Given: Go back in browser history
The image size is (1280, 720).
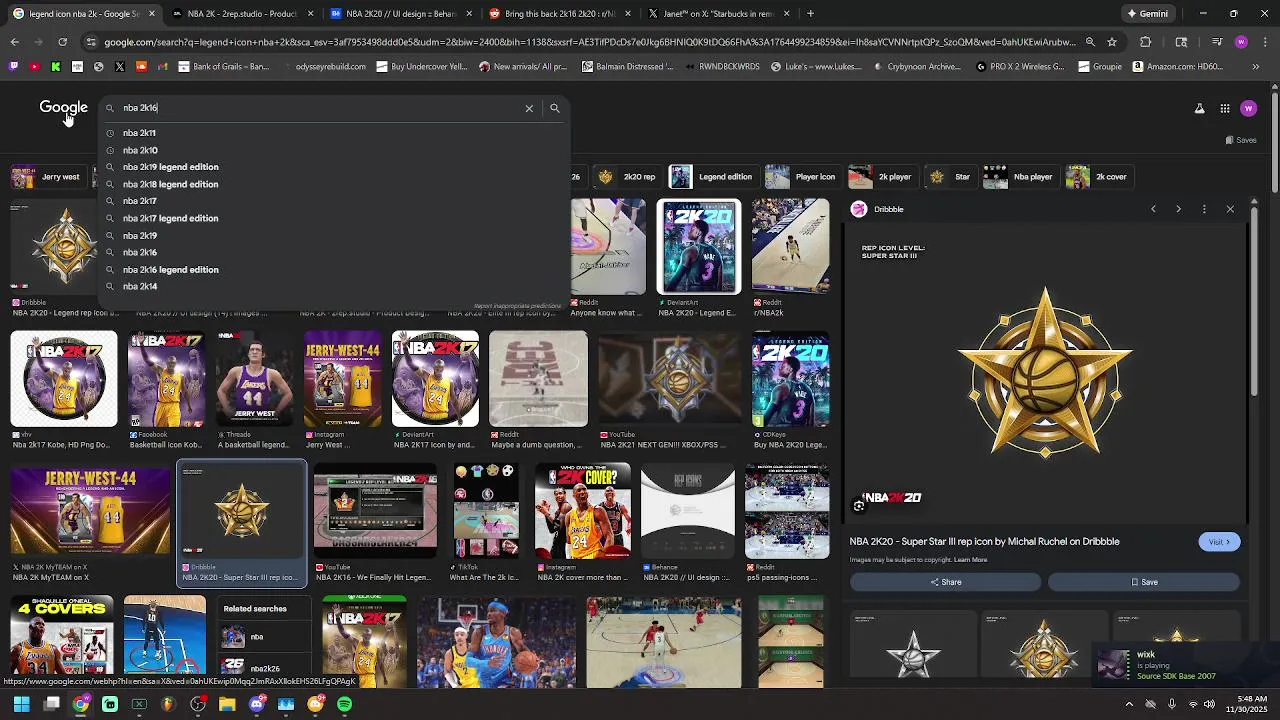Looking at the screenshot, I should (x=14, y=42).
